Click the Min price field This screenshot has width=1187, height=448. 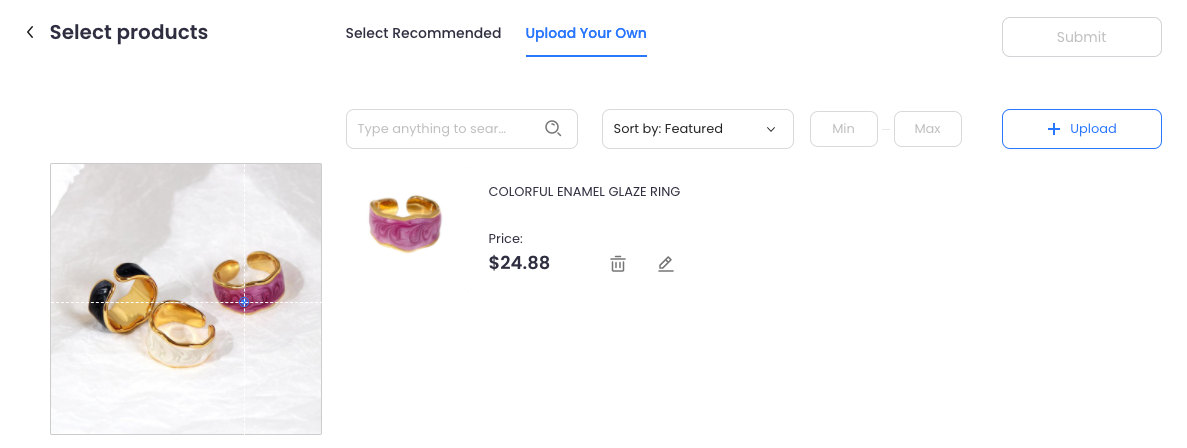pyautogui.click(x=844, y=129)
